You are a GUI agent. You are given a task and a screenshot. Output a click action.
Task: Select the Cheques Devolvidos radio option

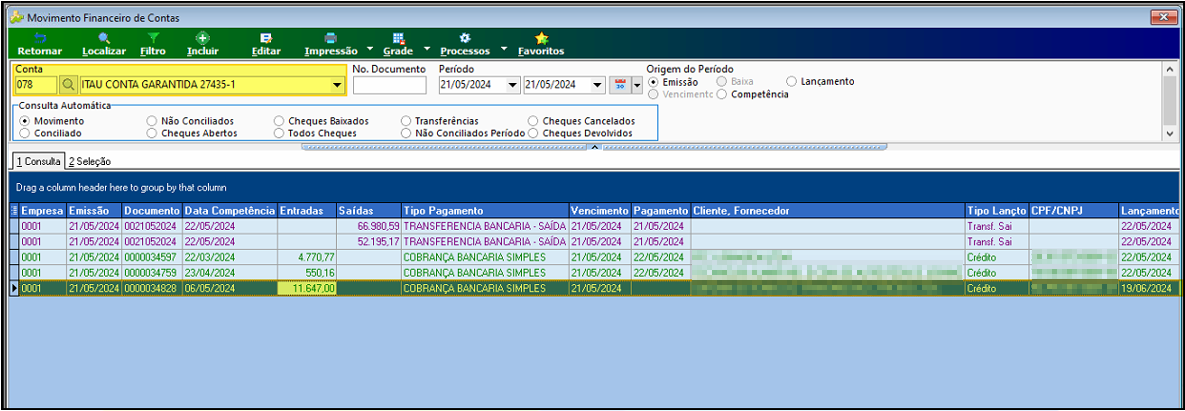533,133
